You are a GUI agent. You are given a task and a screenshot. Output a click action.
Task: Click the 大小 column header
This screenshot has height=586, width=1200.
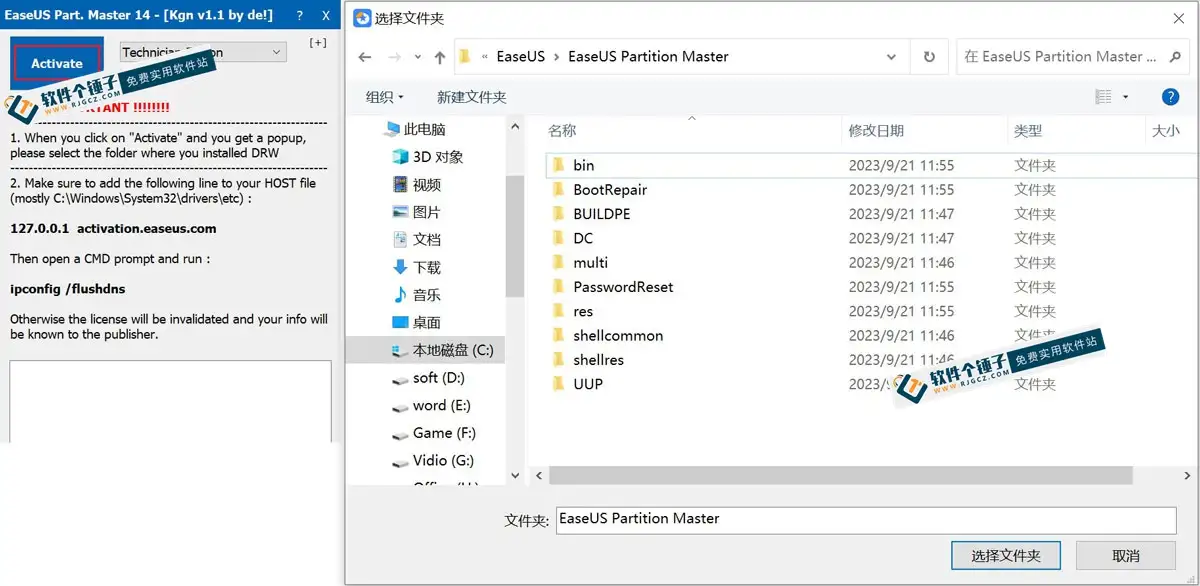click(x=1166, y=131)
